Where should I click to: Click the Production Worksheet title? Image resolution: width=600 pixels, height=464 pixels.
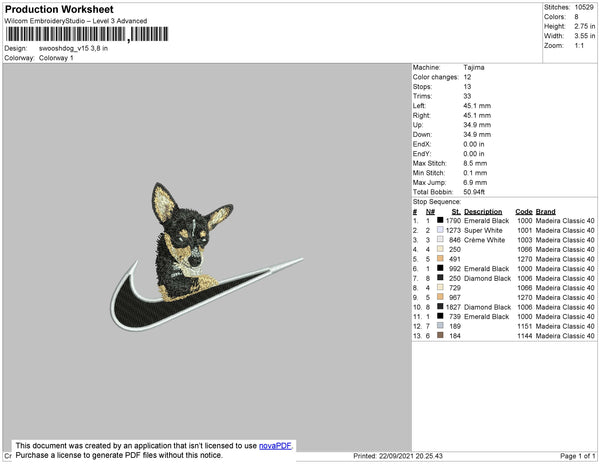59,10
